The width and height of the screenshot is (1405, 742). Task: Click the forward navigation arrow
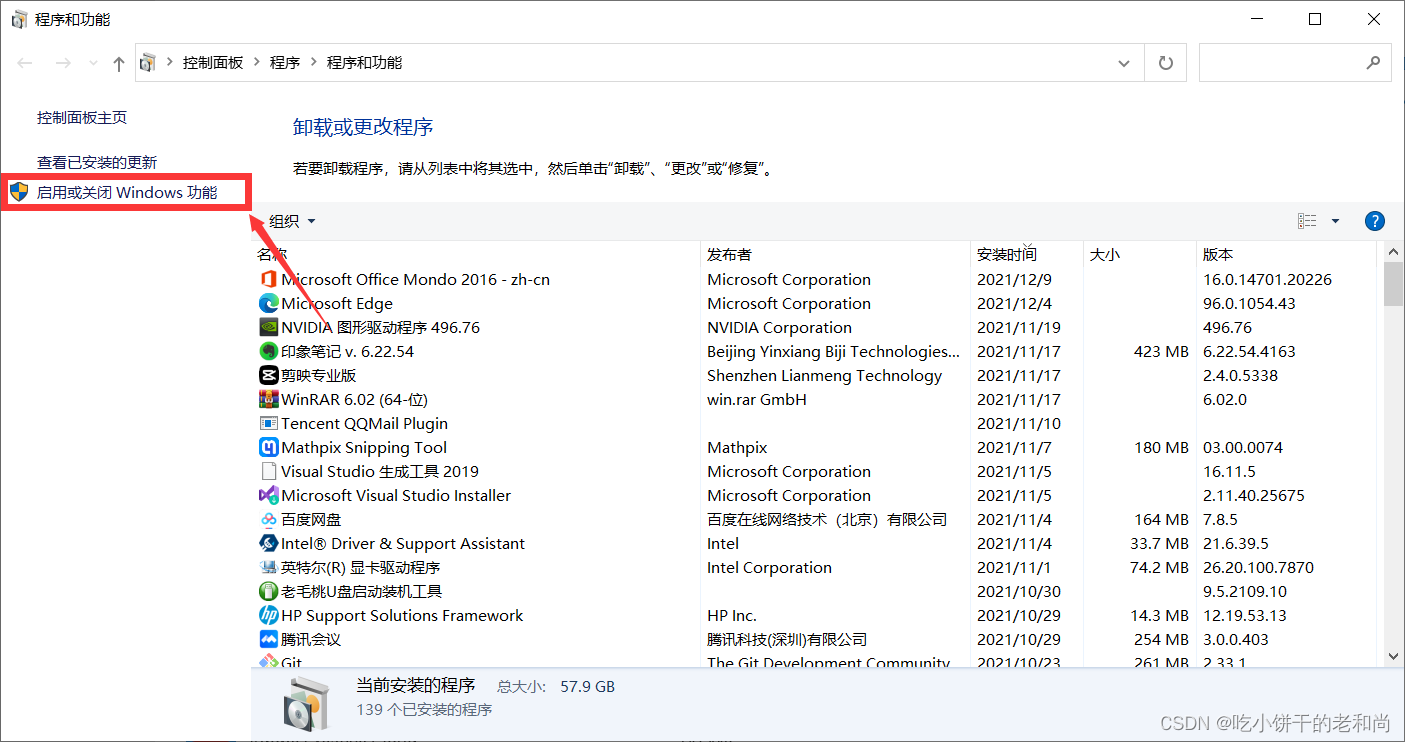point(62,63)
